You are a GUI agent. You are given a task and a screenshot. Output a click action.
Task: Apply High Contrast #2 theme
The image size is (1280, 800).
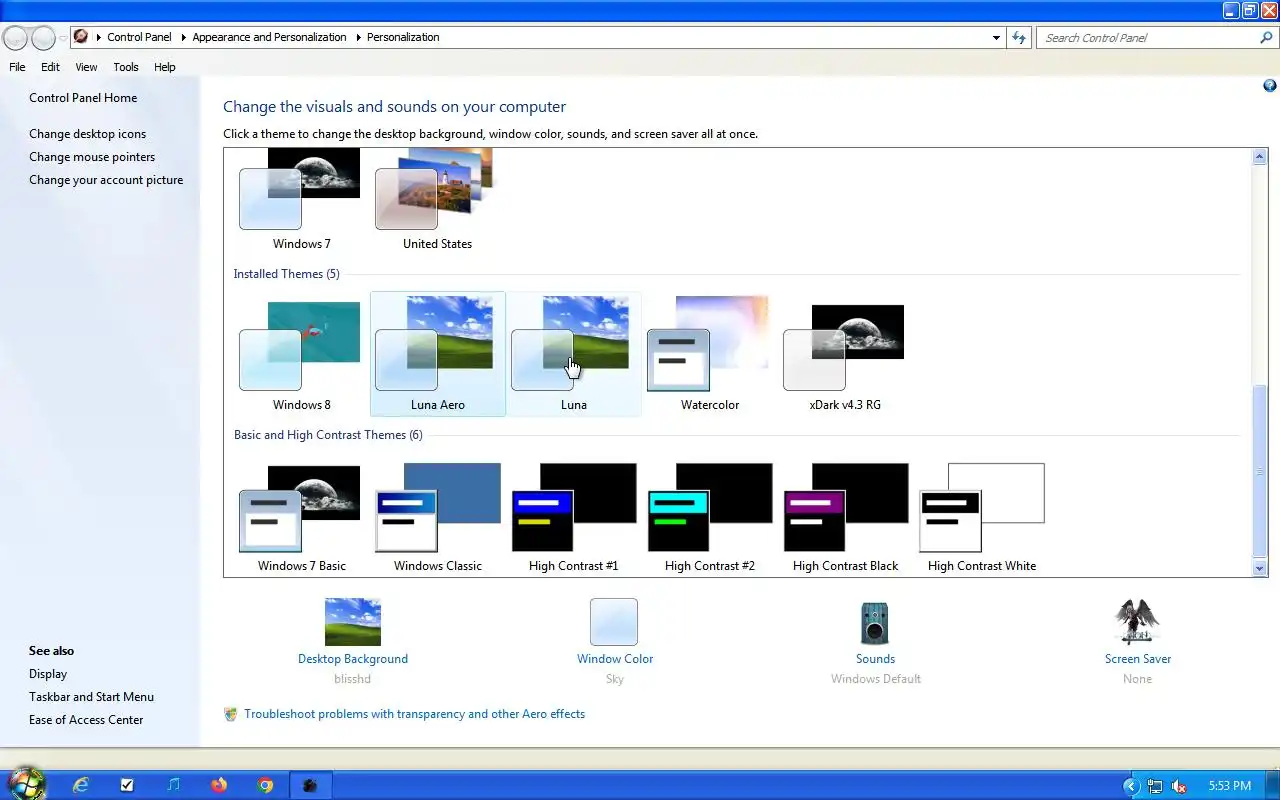point(709,515)
